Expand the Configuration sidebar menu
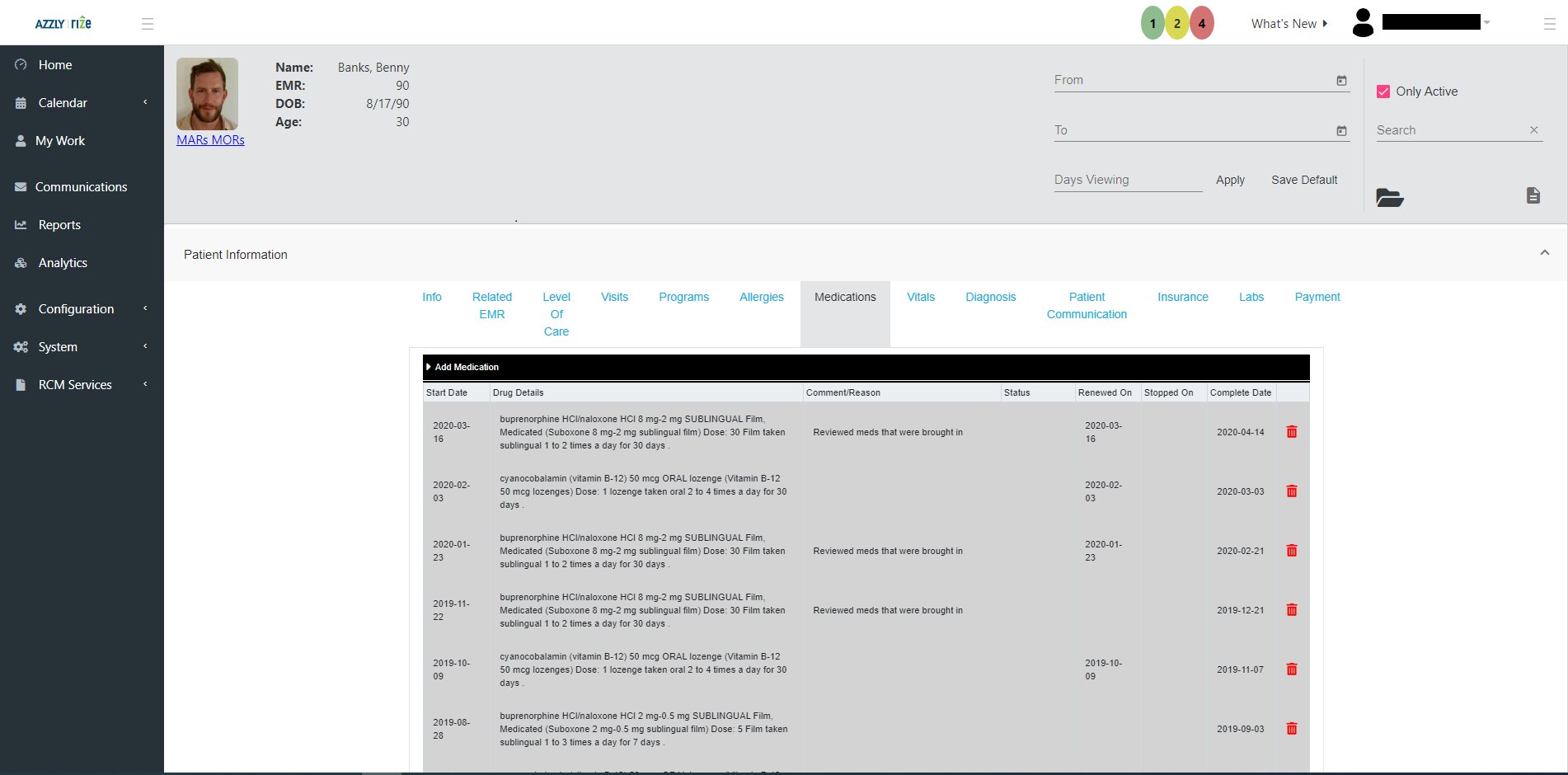The image size is (1568, 775). (x=81, y=309)
